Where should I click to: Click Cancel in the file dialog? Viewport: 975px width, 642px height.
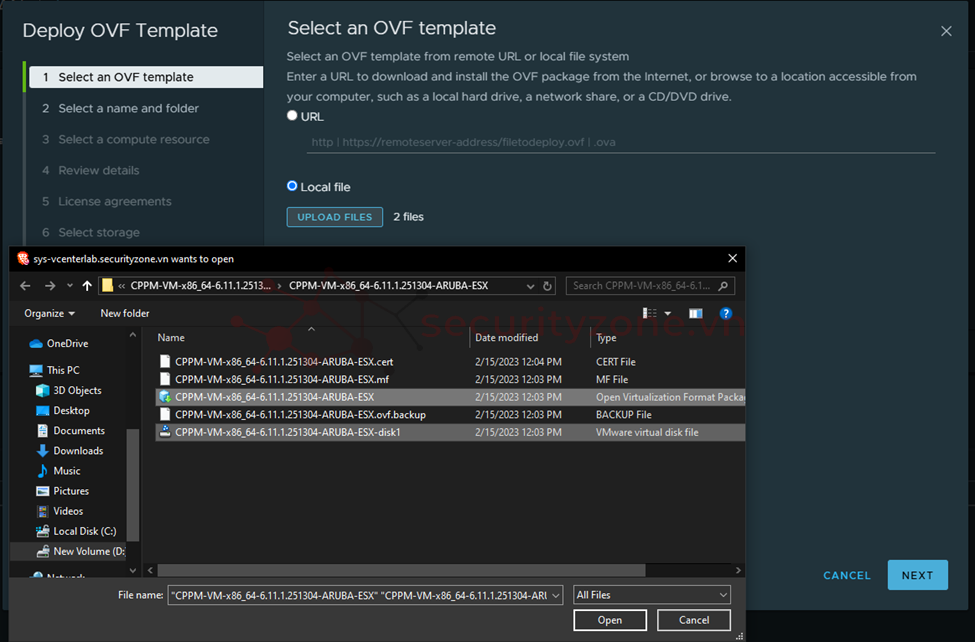pos(694,620)
